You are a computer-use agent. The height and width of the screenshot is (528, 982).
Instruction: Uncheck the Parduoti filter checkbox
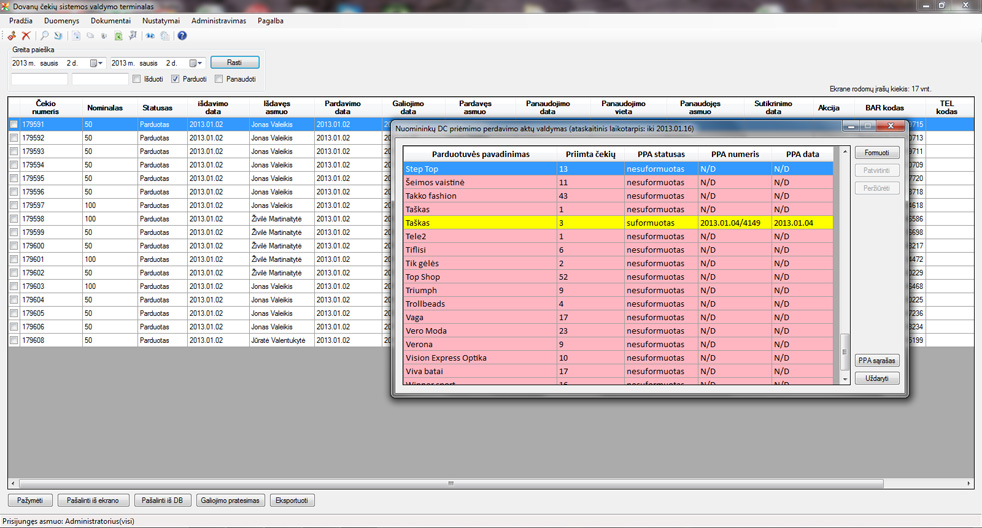click(175, 79)
